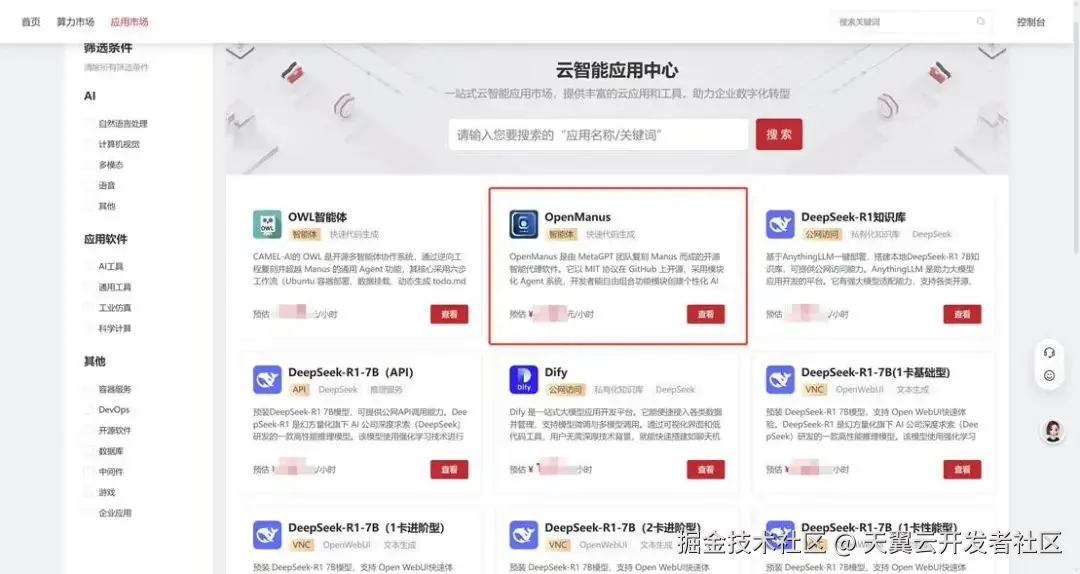Click the VNC tag on DeepSeek-R1-7B(1卡基础型) card

pyautogui.click(x=814, y=389)
